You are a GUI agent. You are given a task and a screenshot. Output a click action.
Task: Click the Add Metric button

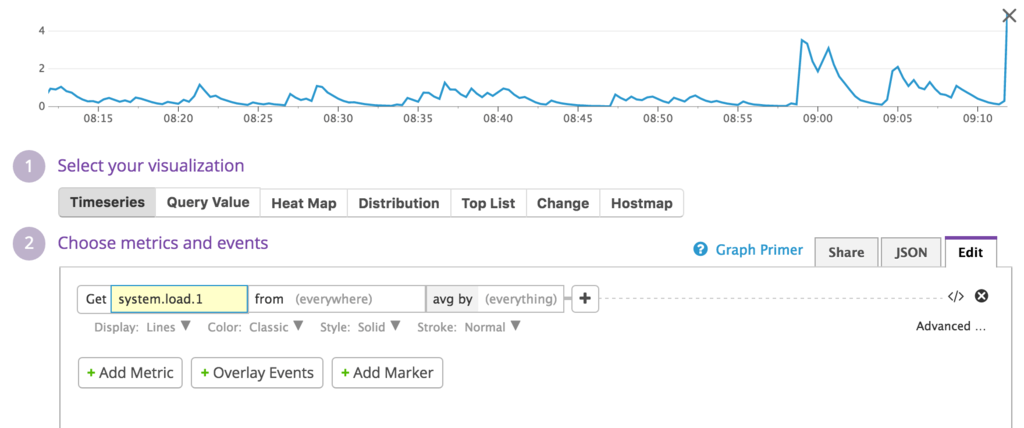[130, 372]
